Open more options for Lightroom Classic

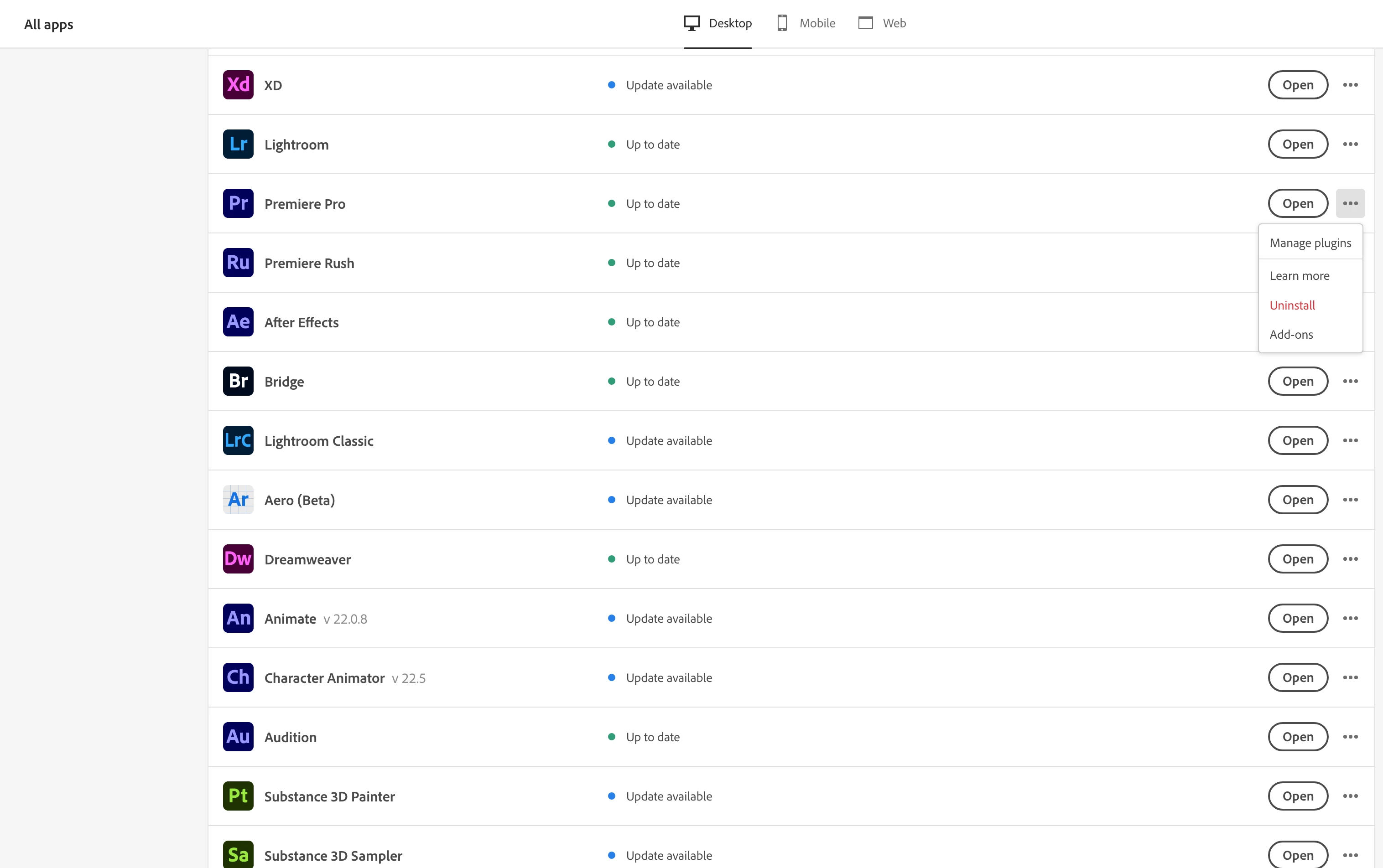point(1350,440)
